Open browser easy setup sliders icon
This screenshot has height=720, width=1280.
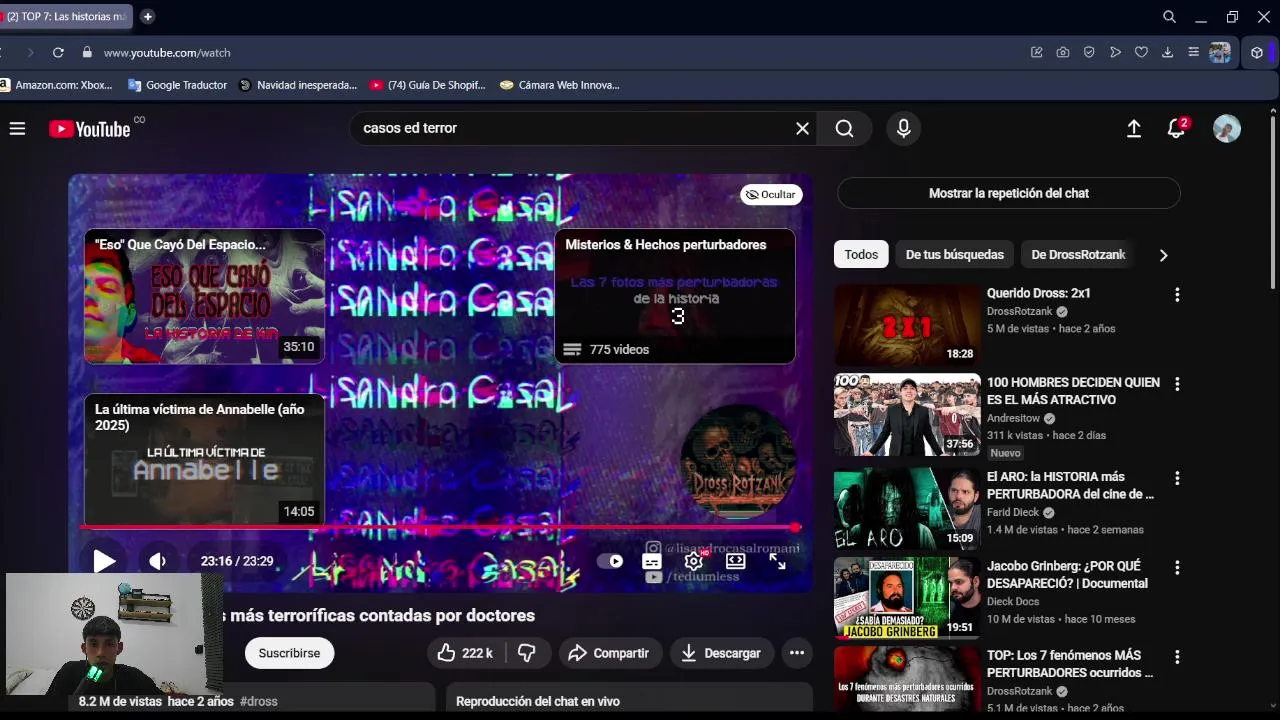coord(1193,53)
